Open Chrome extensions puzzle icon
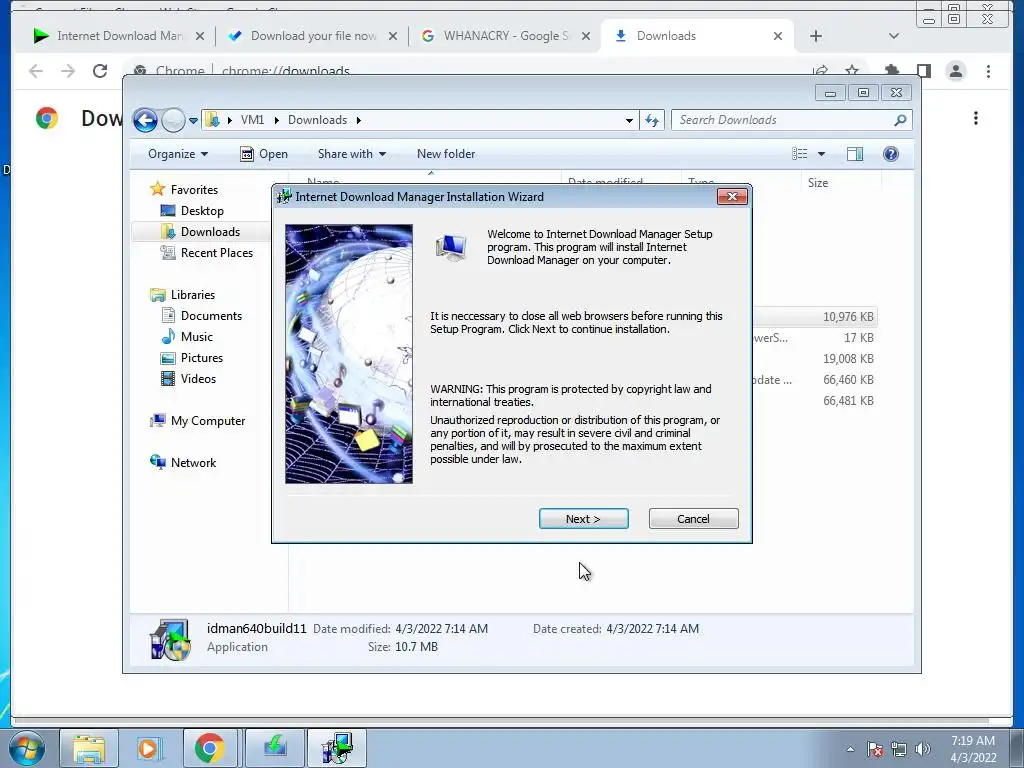This screenshot has height=768, width=1024. 891,71
